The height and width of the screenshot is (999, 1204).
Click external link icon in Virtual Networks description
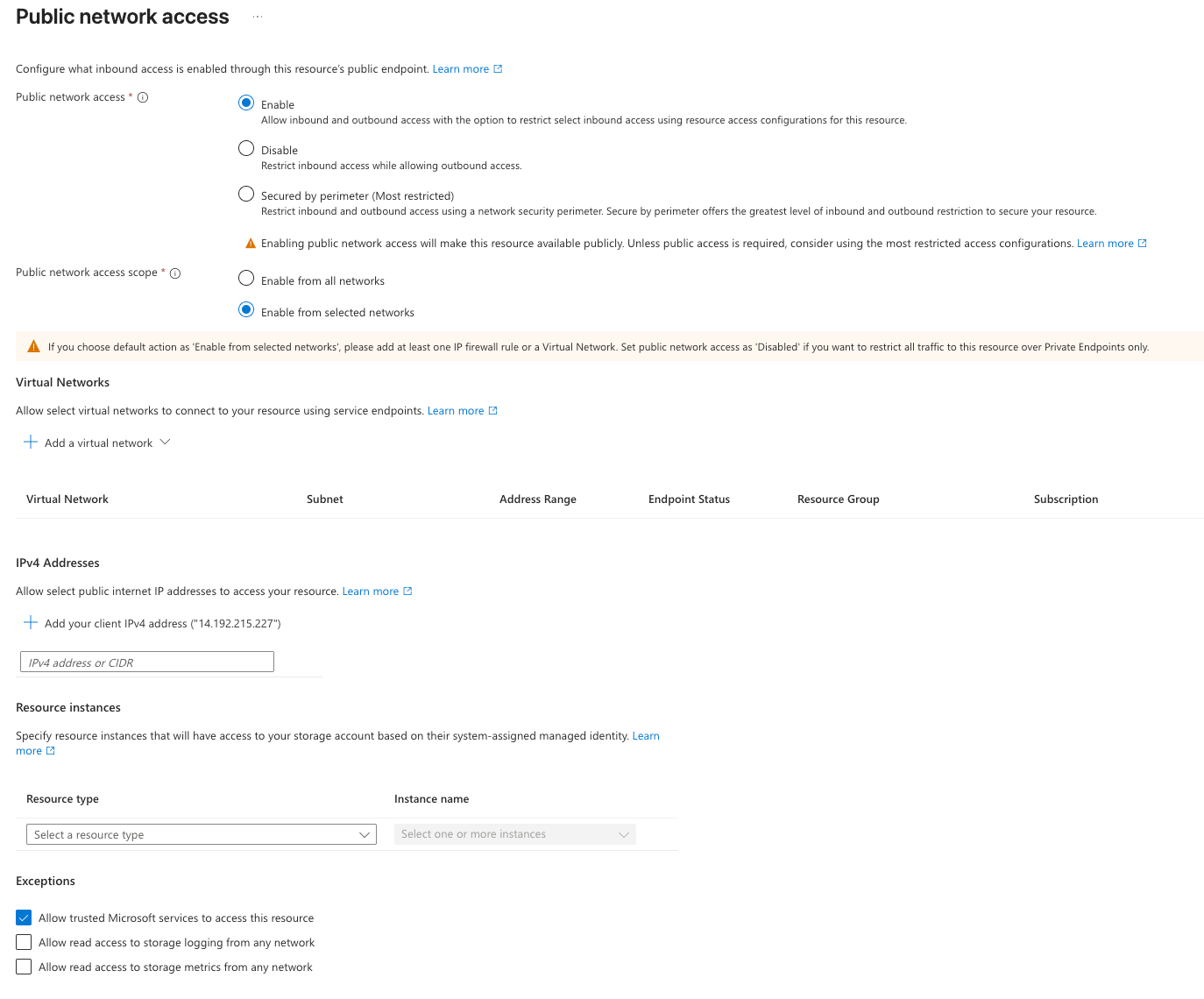click(x=492, y=411)
